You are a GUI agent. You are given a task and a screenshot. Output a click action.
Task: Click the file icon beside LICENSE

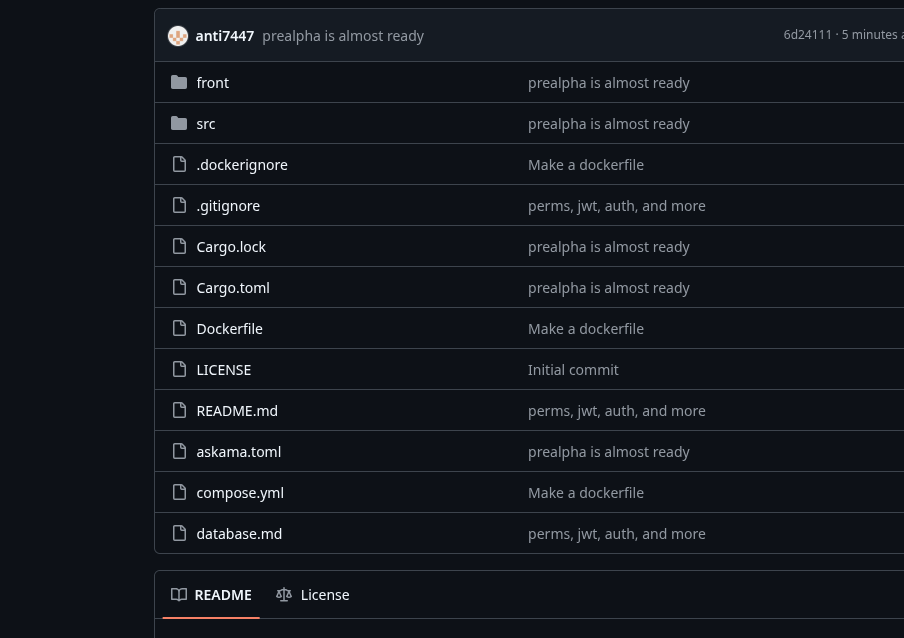(180, 369)
